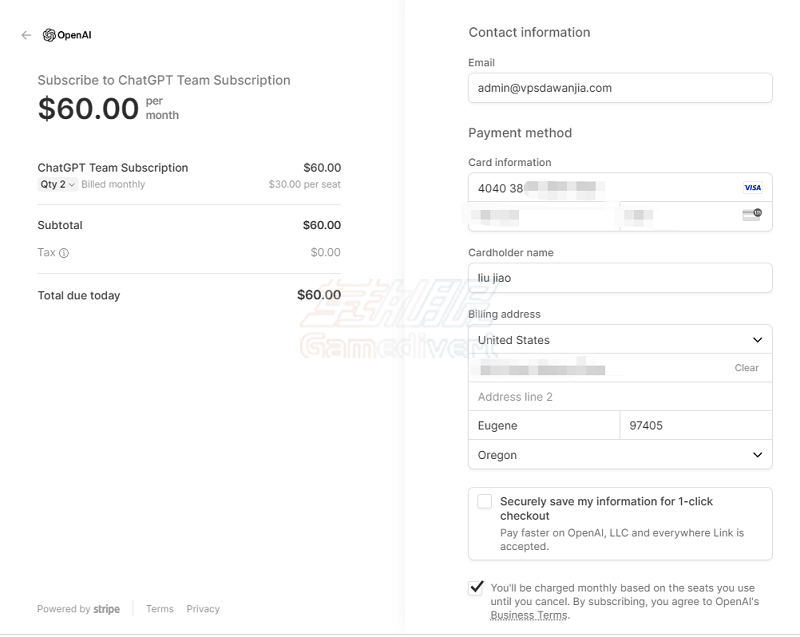The height and width of the screenshot is (637, 800).
Task: Click the Email input field
Action: [x=620, y=88]
